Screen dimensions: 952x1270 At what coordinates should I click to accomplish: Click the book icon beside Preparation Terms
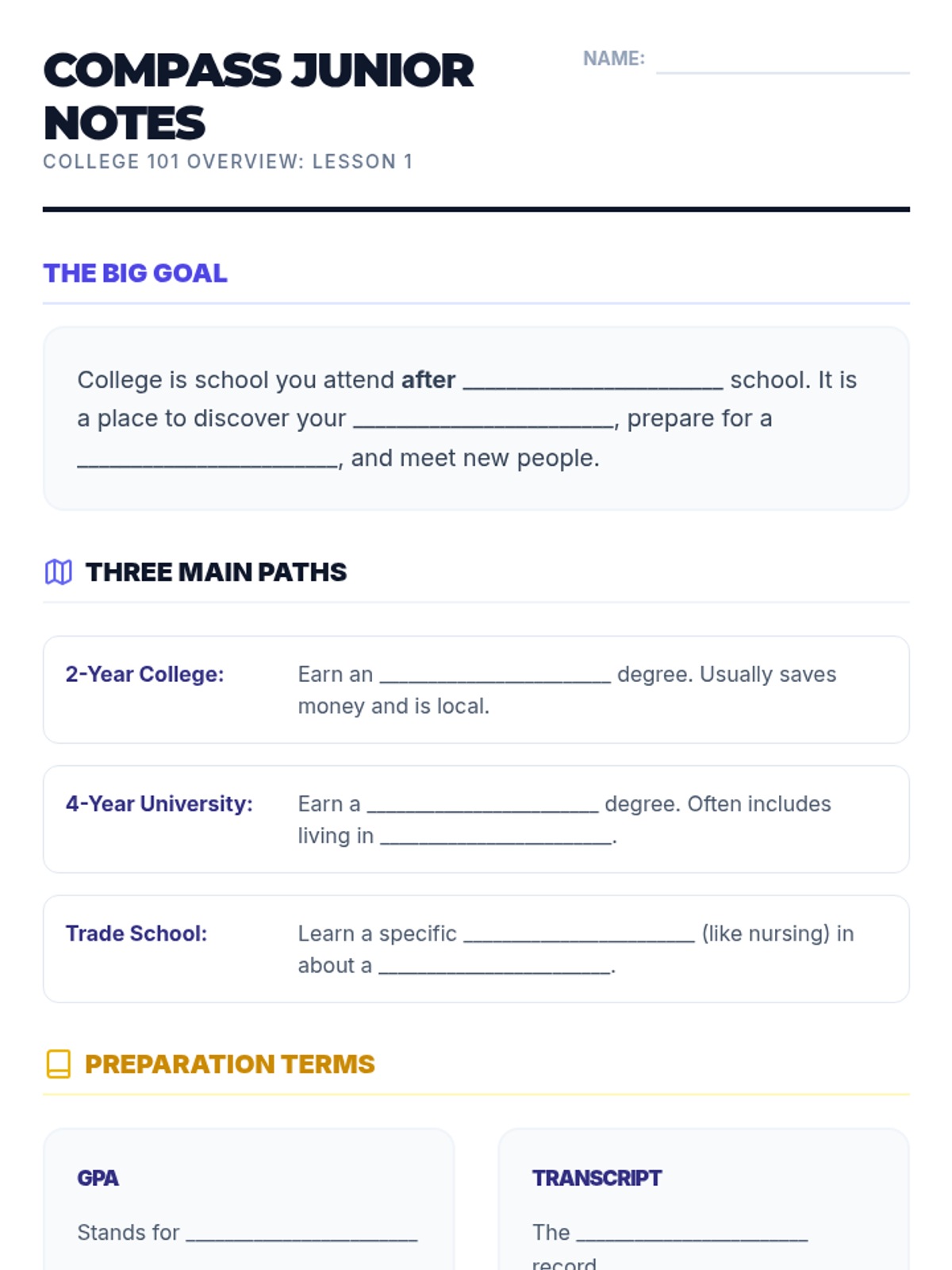tap(58, 1064)
